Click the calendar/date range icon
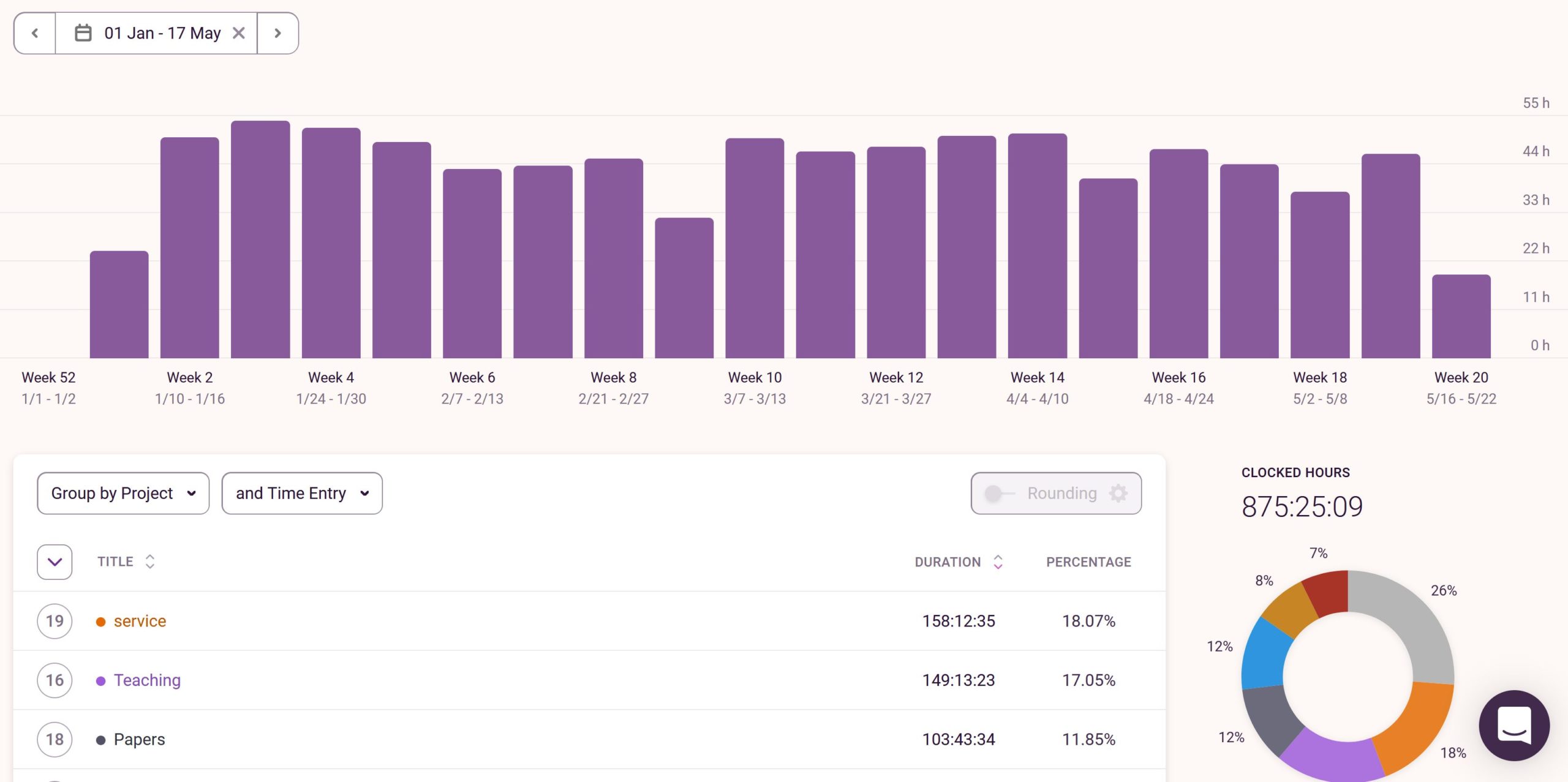Image resolution: width=1568 pixels, height=782 pixels. 84,32
